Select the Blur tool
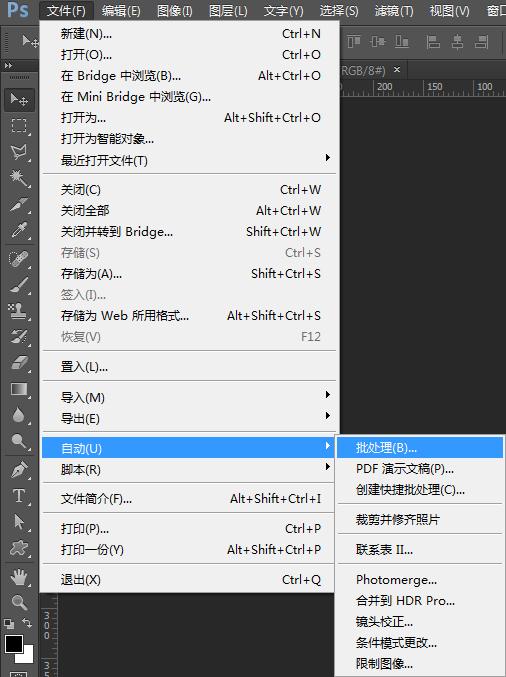Image resolution: width=506 pixels, height=677 pixels. pos(19,415)
